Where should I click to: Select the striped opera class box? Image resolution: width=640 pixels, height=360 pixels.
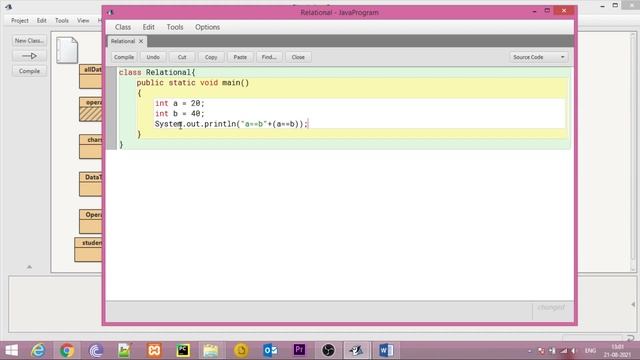91,109
